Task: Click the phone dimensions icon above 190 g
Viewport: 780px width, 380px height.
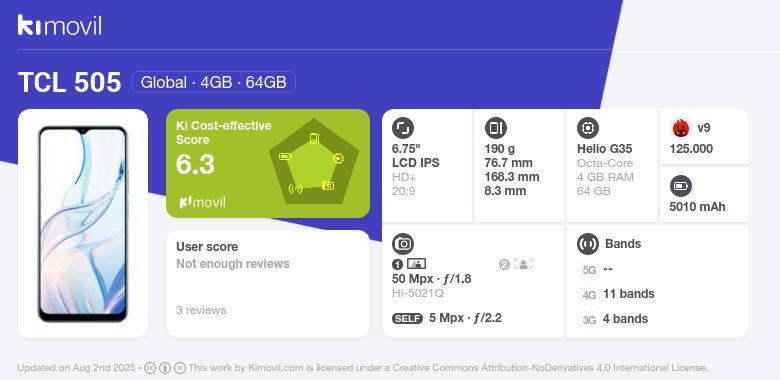Action: coord(495,128)
